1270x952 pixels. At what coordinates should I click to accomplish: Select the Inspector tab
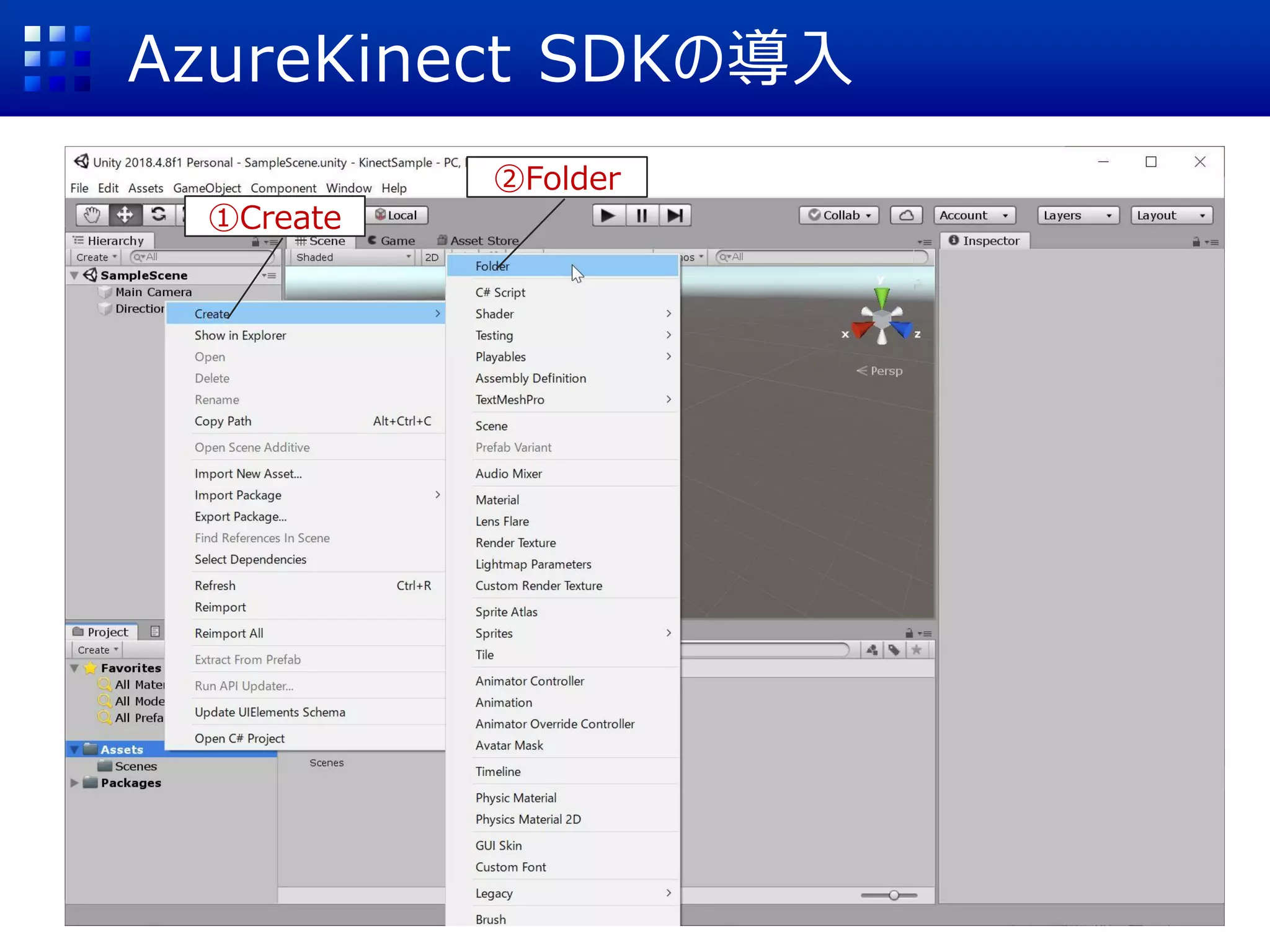(x=984, y=241)
